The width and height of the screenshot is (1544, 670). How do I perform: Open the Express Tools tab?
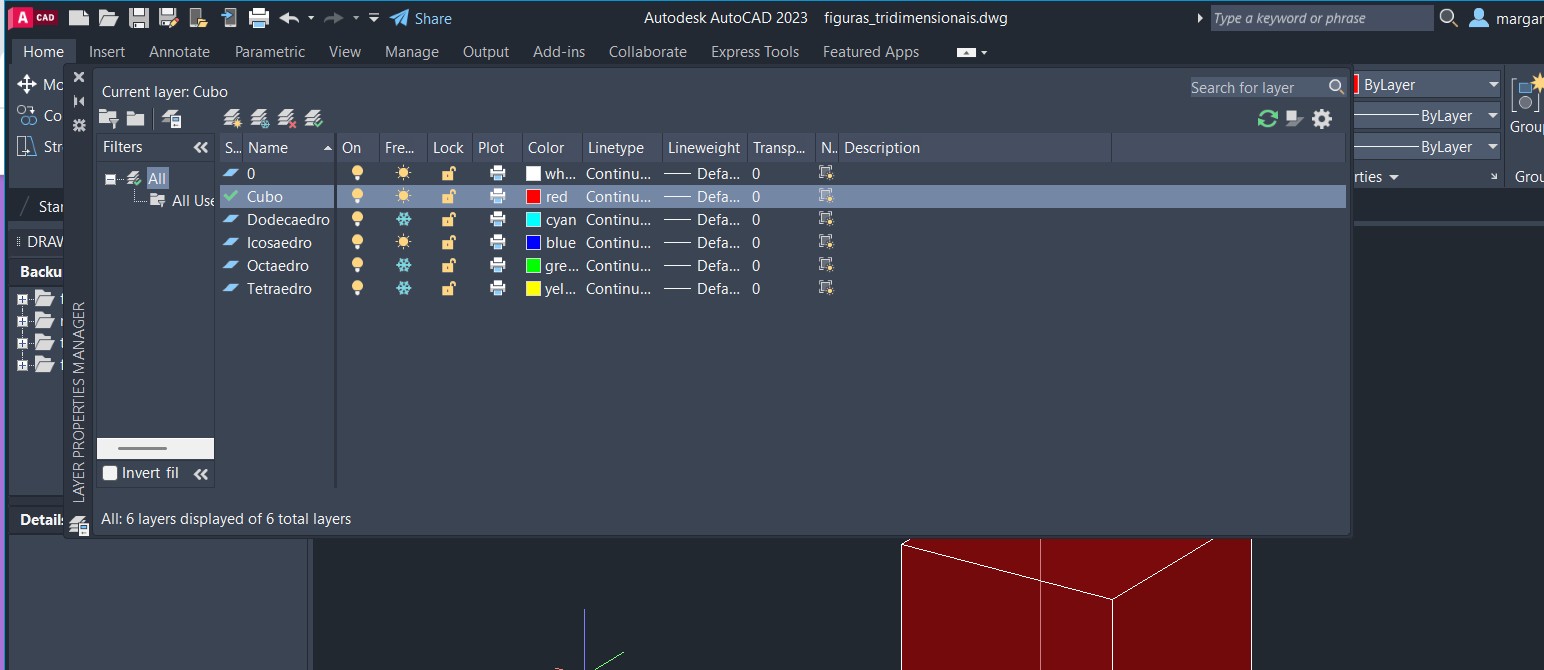[x=755, y=52]
